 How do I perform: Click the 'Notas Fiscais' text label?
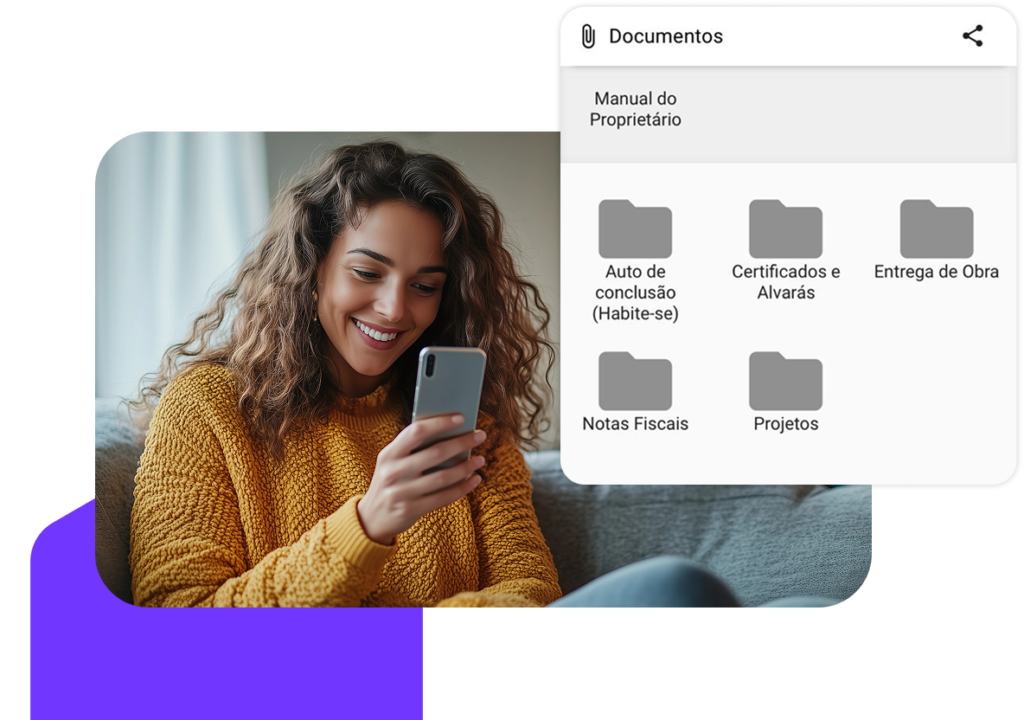tap(635, 424)
